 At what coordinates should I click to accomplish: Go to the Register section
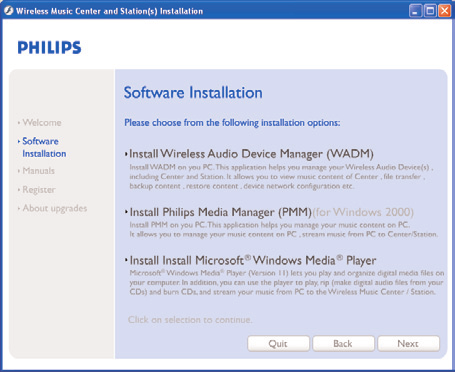[37, 190]
